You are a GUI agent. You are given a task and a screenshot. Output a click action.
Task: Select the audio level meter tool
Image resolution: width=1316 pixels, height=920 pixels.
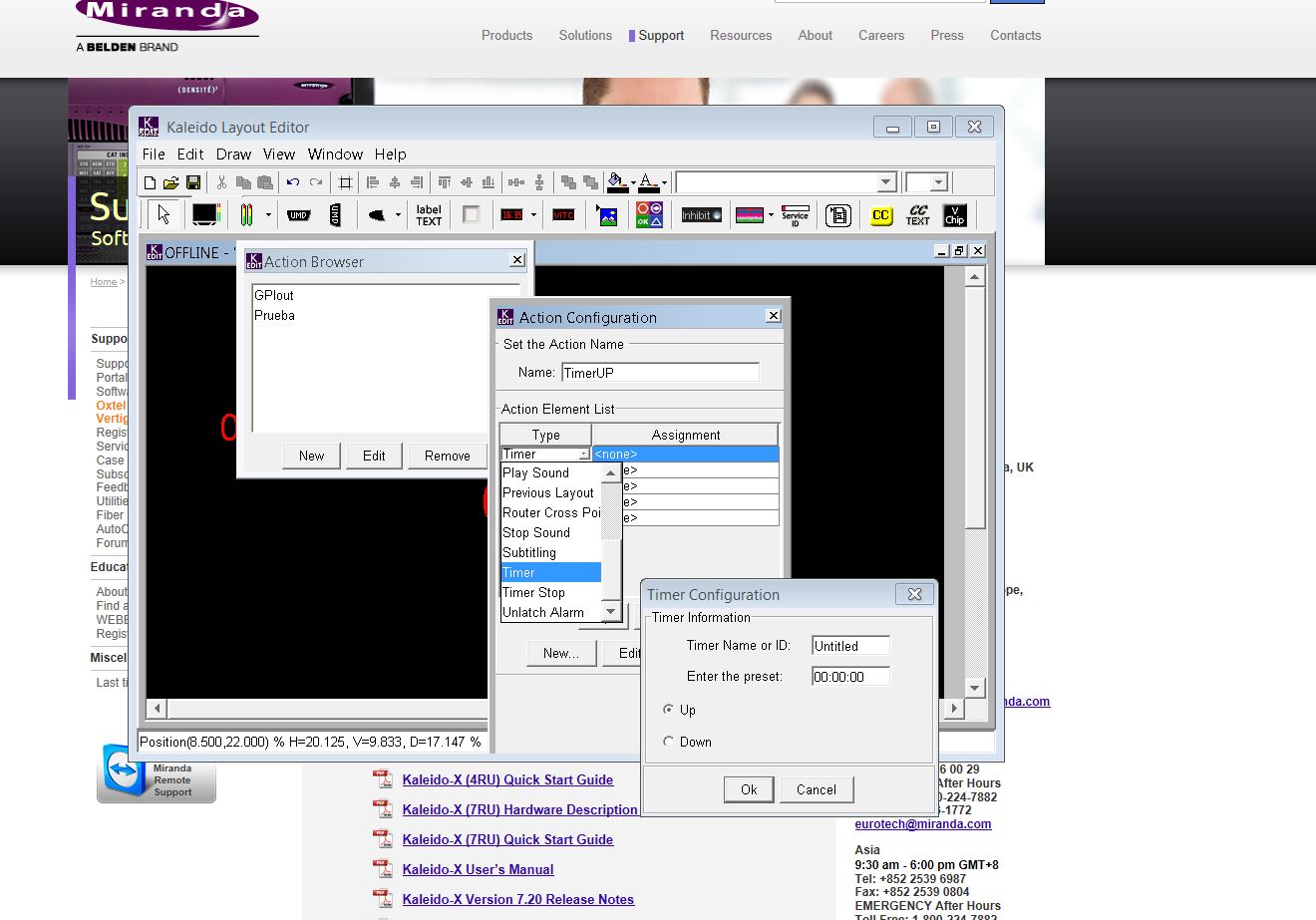pos(246,214)
